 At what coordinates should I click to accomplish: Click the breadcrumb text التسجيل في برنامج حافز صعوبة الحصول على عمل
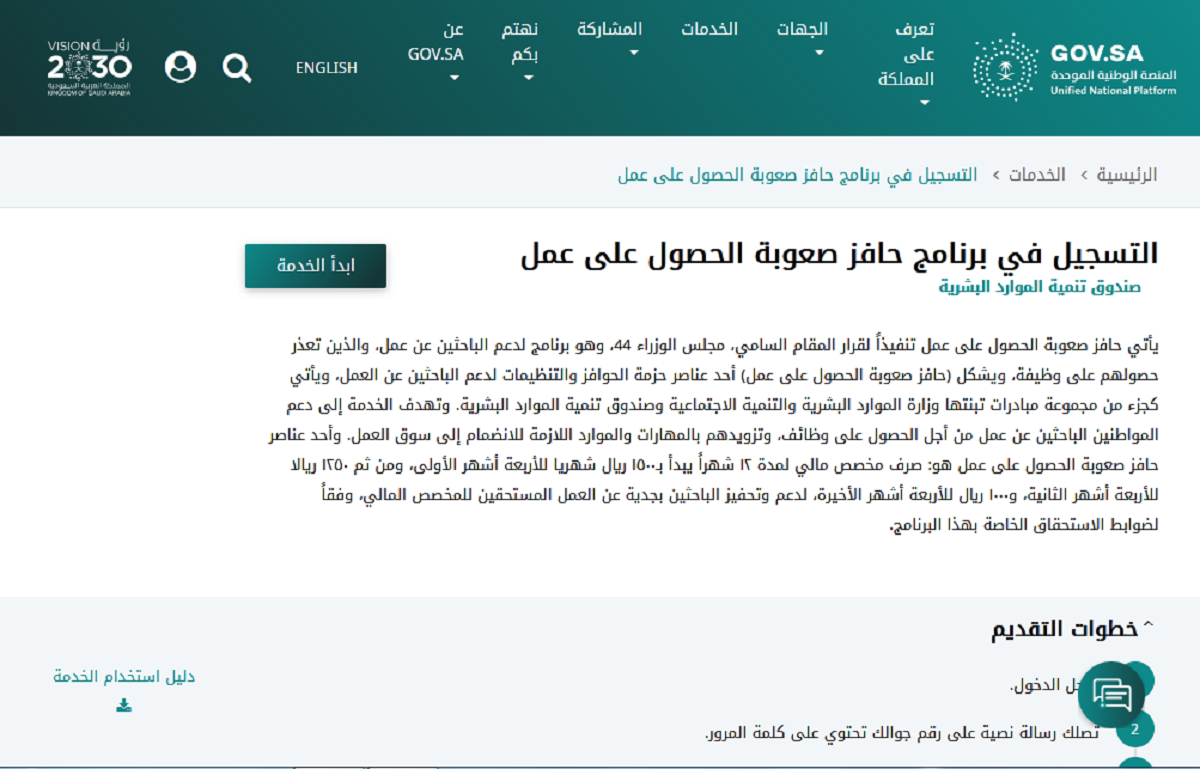pos(798,175)
